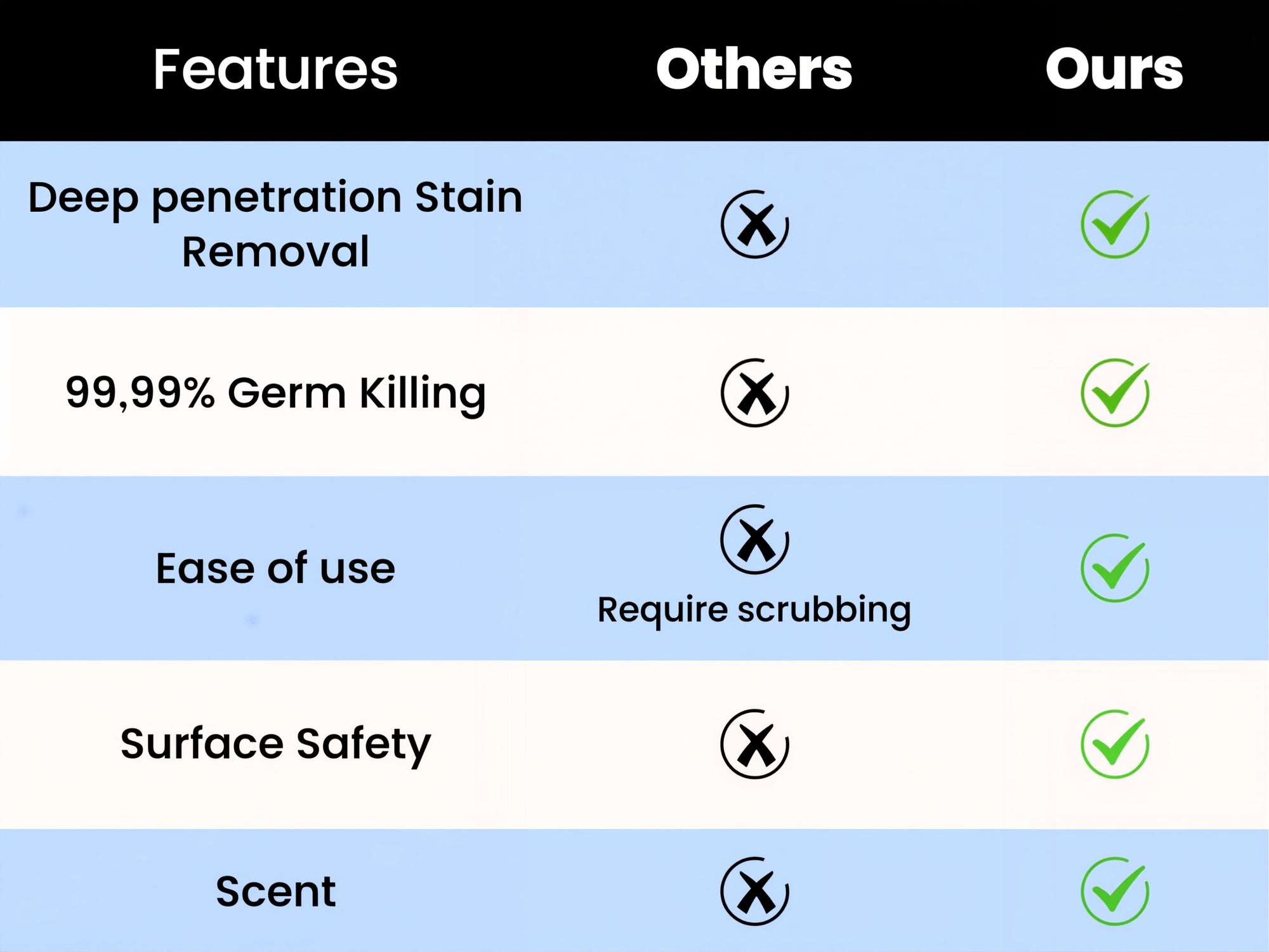Click the green checkmark for Deep penetration Stain Removal
This screenshot has width=1269, height=952.
(1115, 224)
